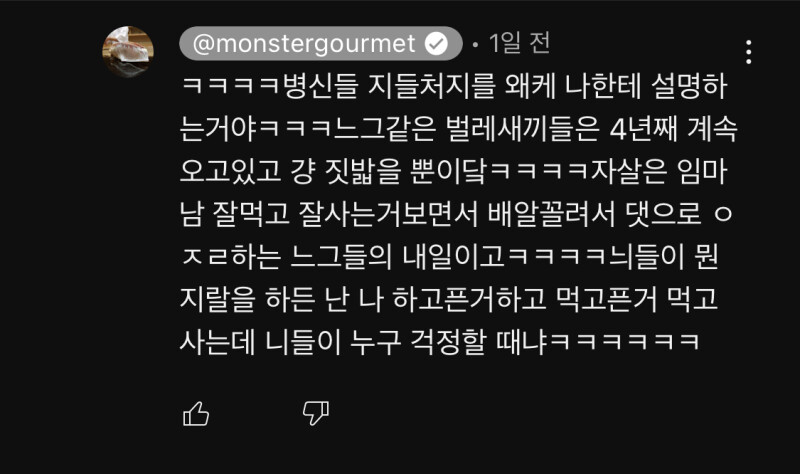
Task: Click the '1일 전' comment timestamp
Action: 519,43
